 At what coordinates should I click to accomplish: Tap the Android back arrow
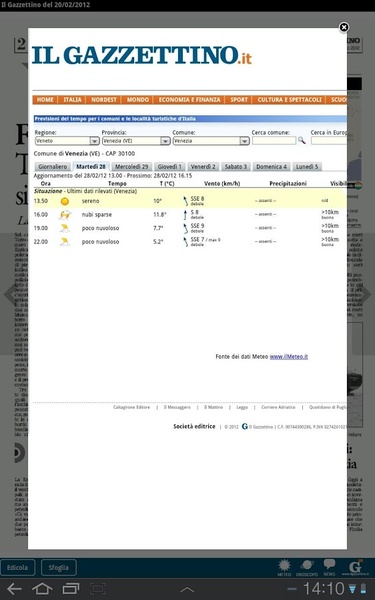(x=14, y=589)
